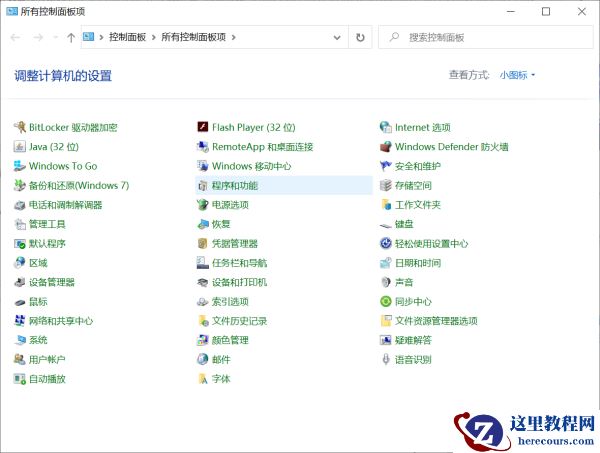600x453 pixels.
Task: Open the 电源选项 battery icon
Action: click(x=202, y=205)
